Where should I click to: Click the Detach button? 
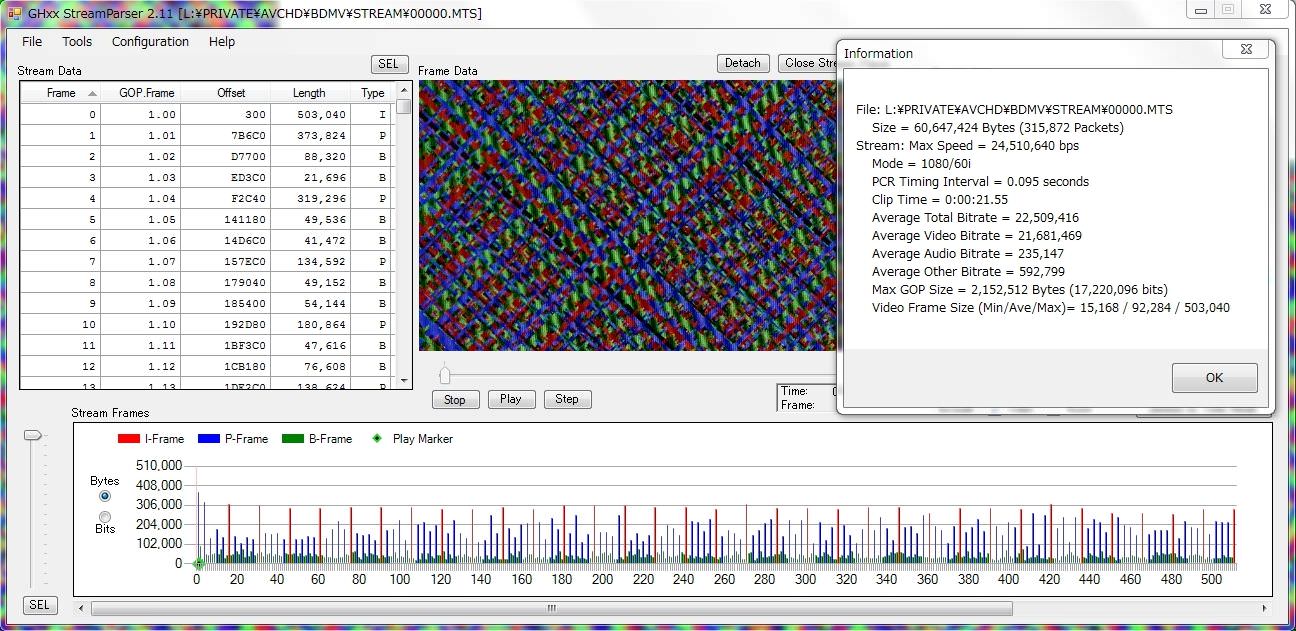pos(742,63)
